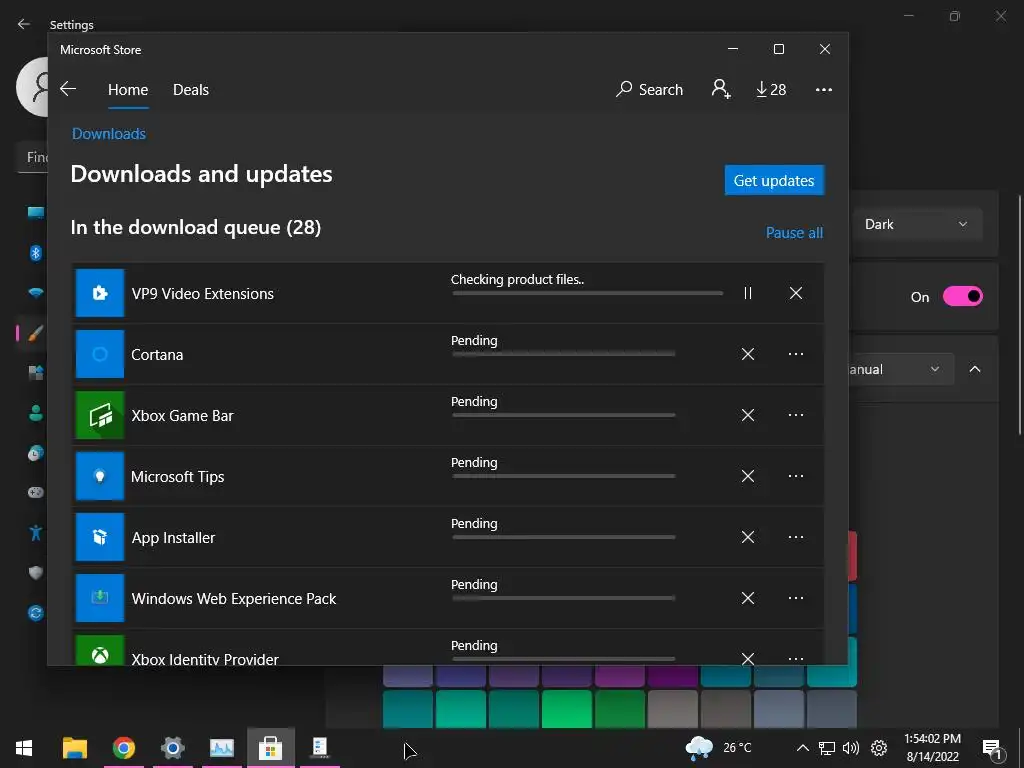Screen dimensions: 1024x768
Task: Go back in Microsoft Store
Action: point(68,89)
